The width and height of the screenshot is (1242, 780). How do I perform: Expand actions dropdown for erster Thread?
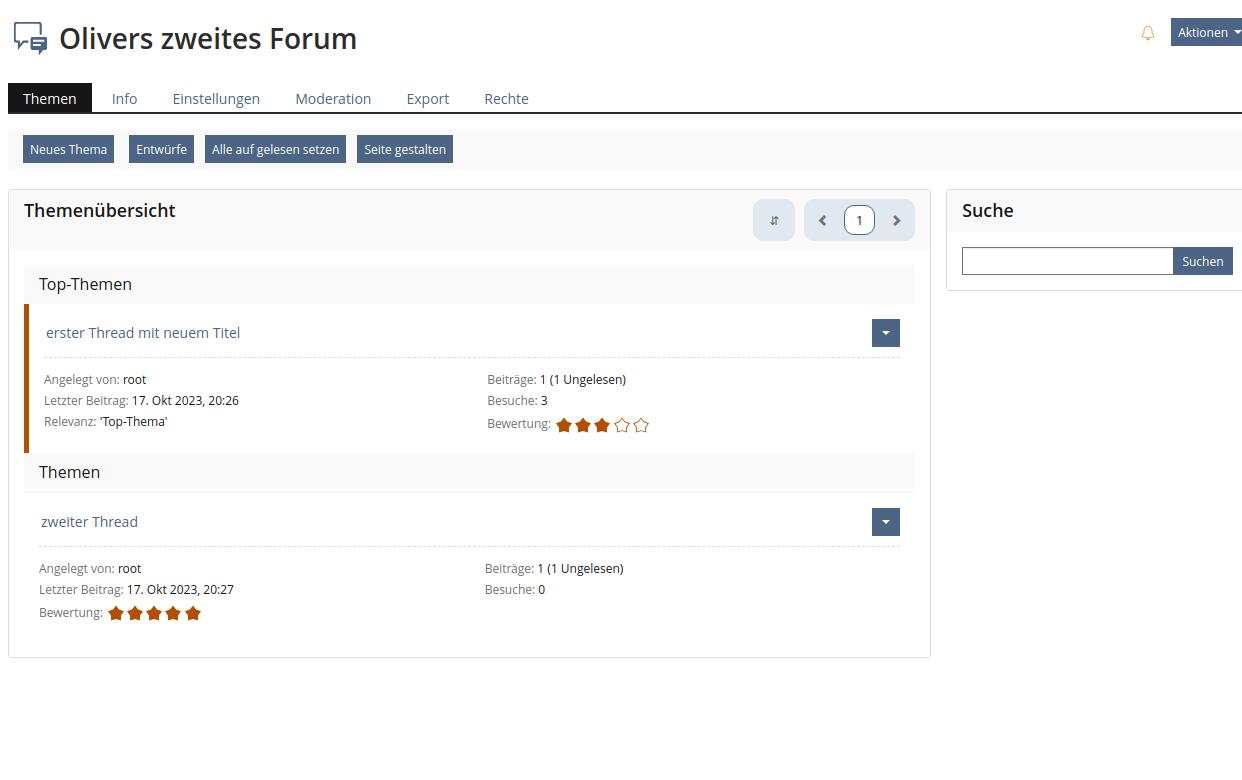point(885,333)
